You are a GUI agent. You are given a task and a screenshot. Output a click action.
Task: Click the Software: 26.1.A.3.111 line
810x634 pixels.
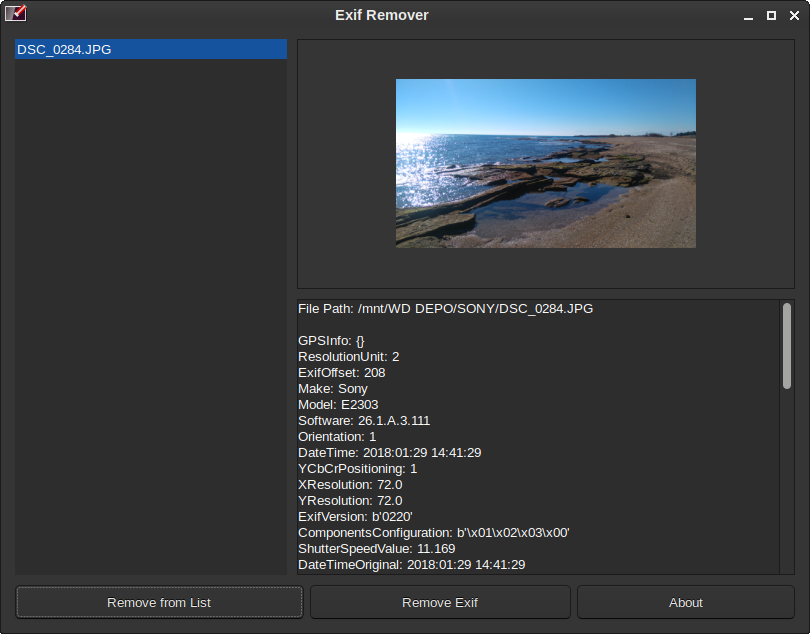[364, 421]
